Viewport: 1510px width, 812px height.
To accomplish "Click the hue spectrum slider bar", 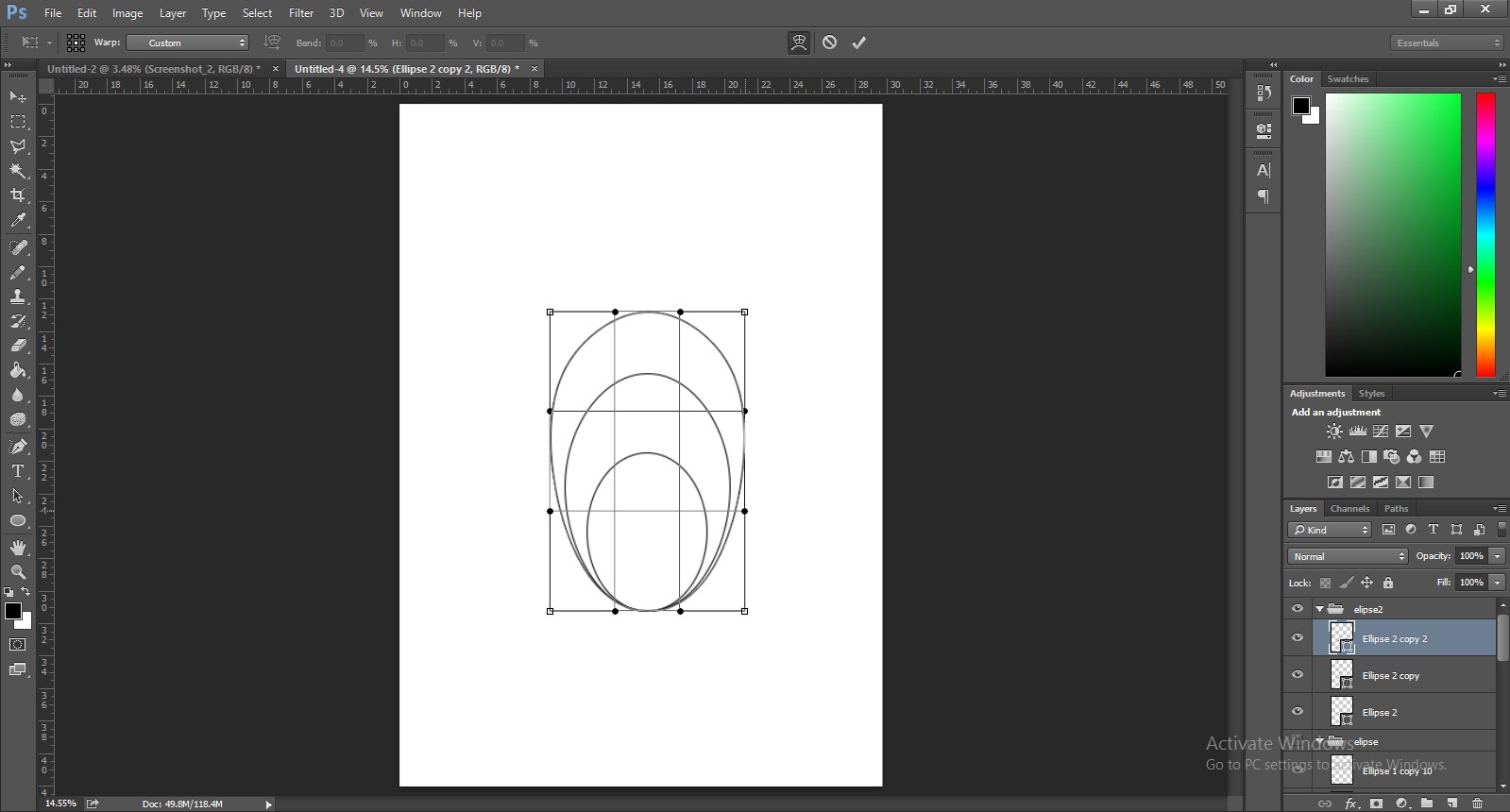I will 1485,235.
